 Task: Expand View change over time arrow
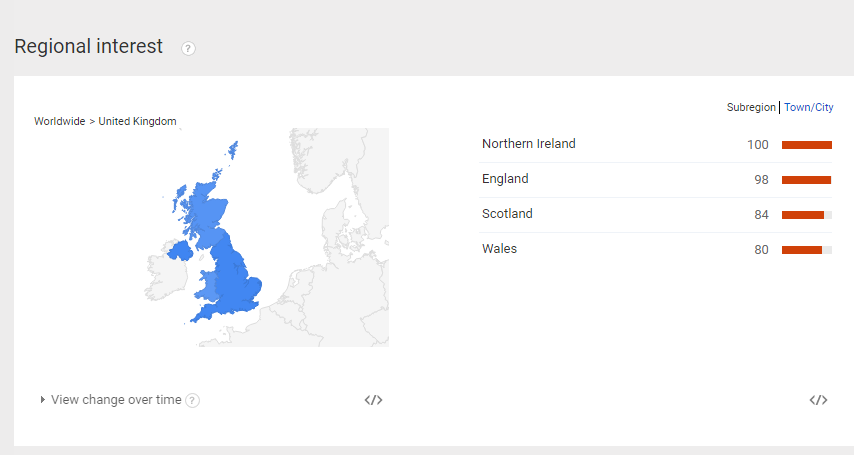43,400
